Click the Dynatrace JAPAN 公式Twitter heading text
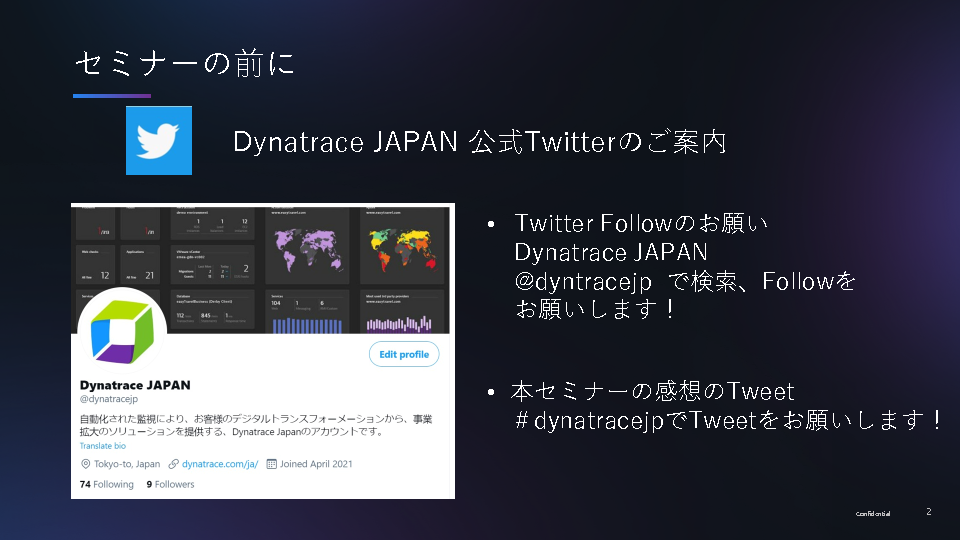Image resolution: width=960 pixels, height=540 pixels. 479,142
